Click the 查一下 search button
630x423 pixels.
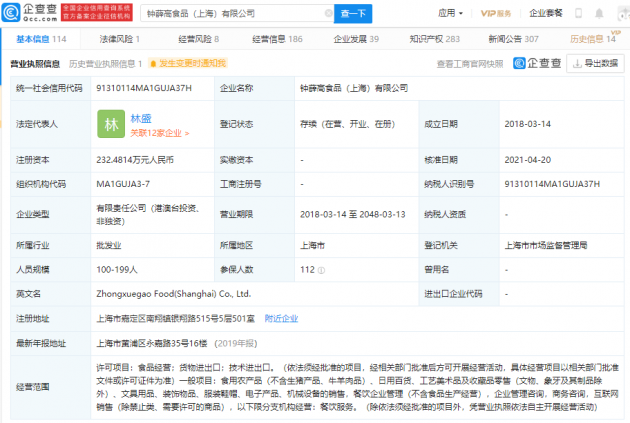pos(353,14)
